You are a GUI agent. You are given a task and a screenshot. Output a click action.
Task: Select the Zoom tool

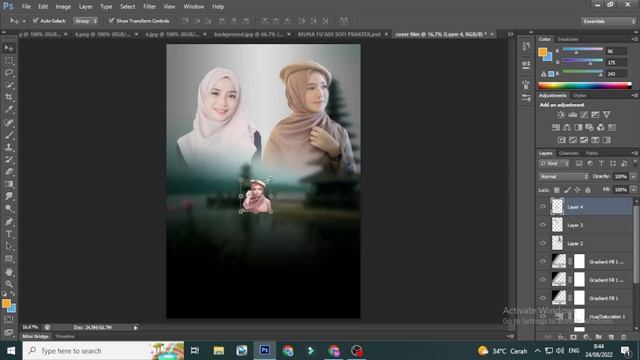click(9, 284)
